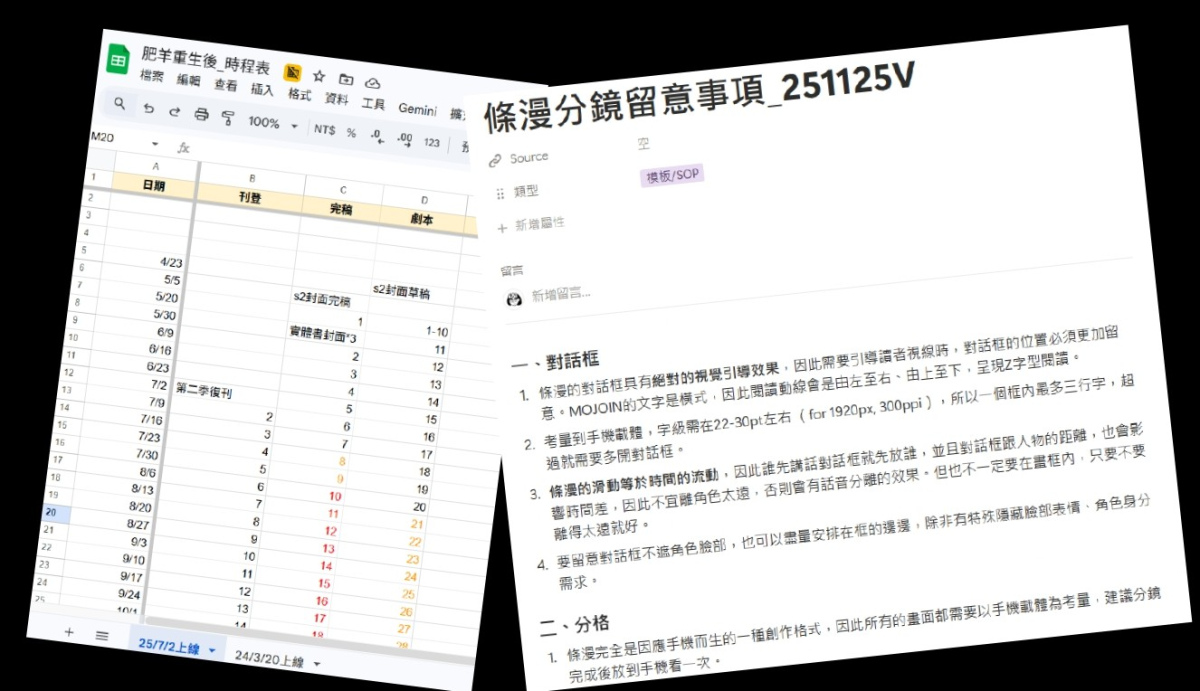Switch to the 24/3/20上線 sheet tab
Screen dimensions: 1200x691
click(269, 657)
